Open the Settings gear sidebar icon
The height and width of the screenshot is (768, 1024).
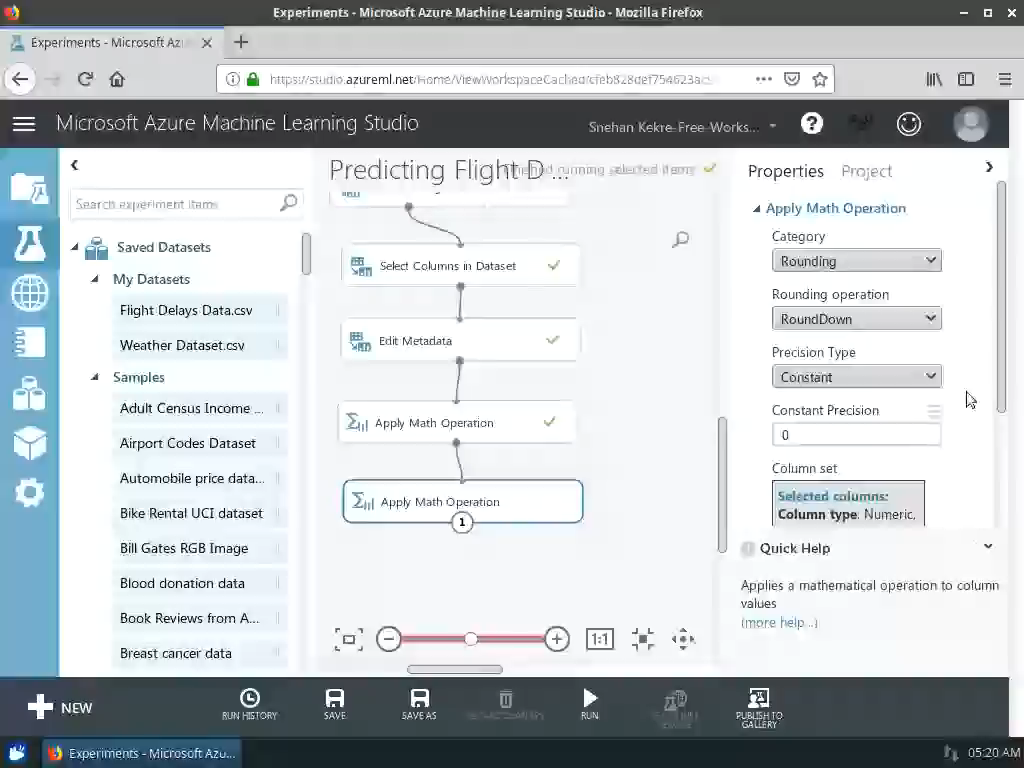coord(29,492)
